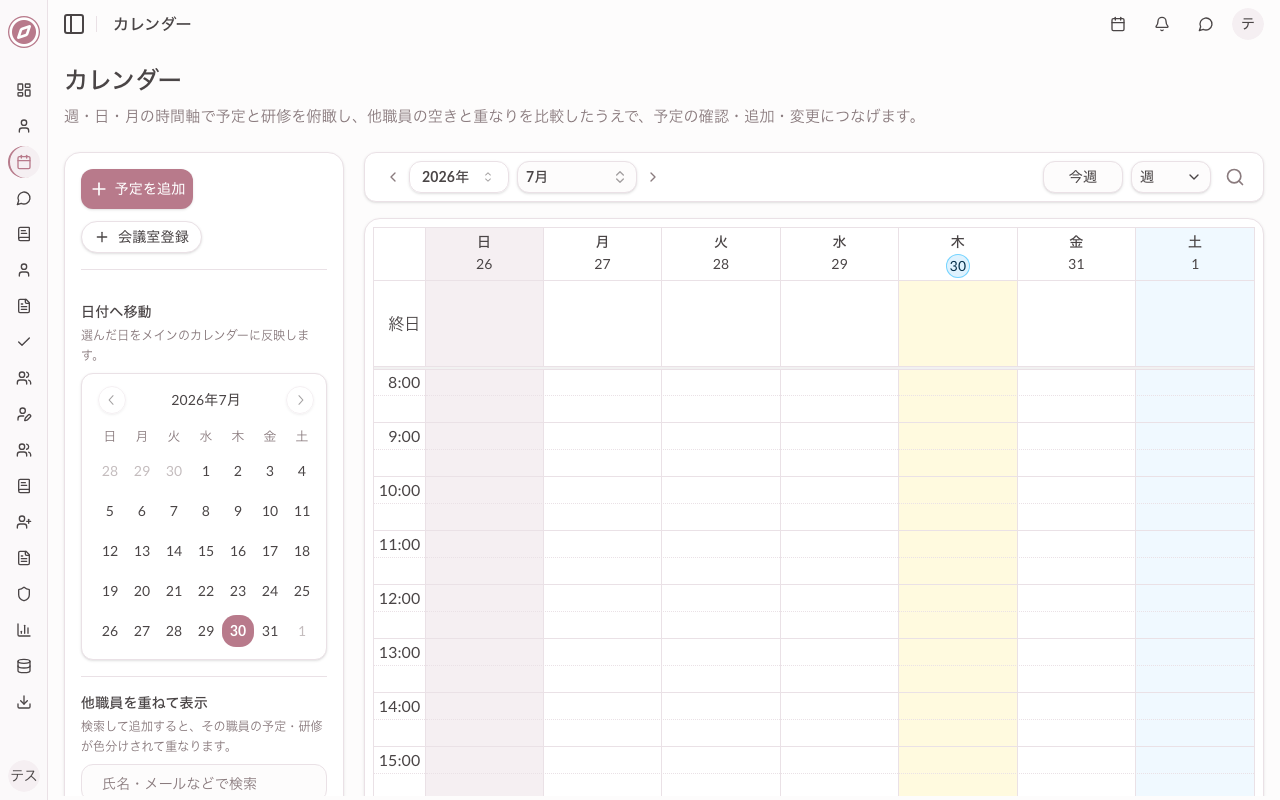This screenshot has height=800, width=1280.
Task: Click the 金 31 column header in the week grid
Action: 1076,254
